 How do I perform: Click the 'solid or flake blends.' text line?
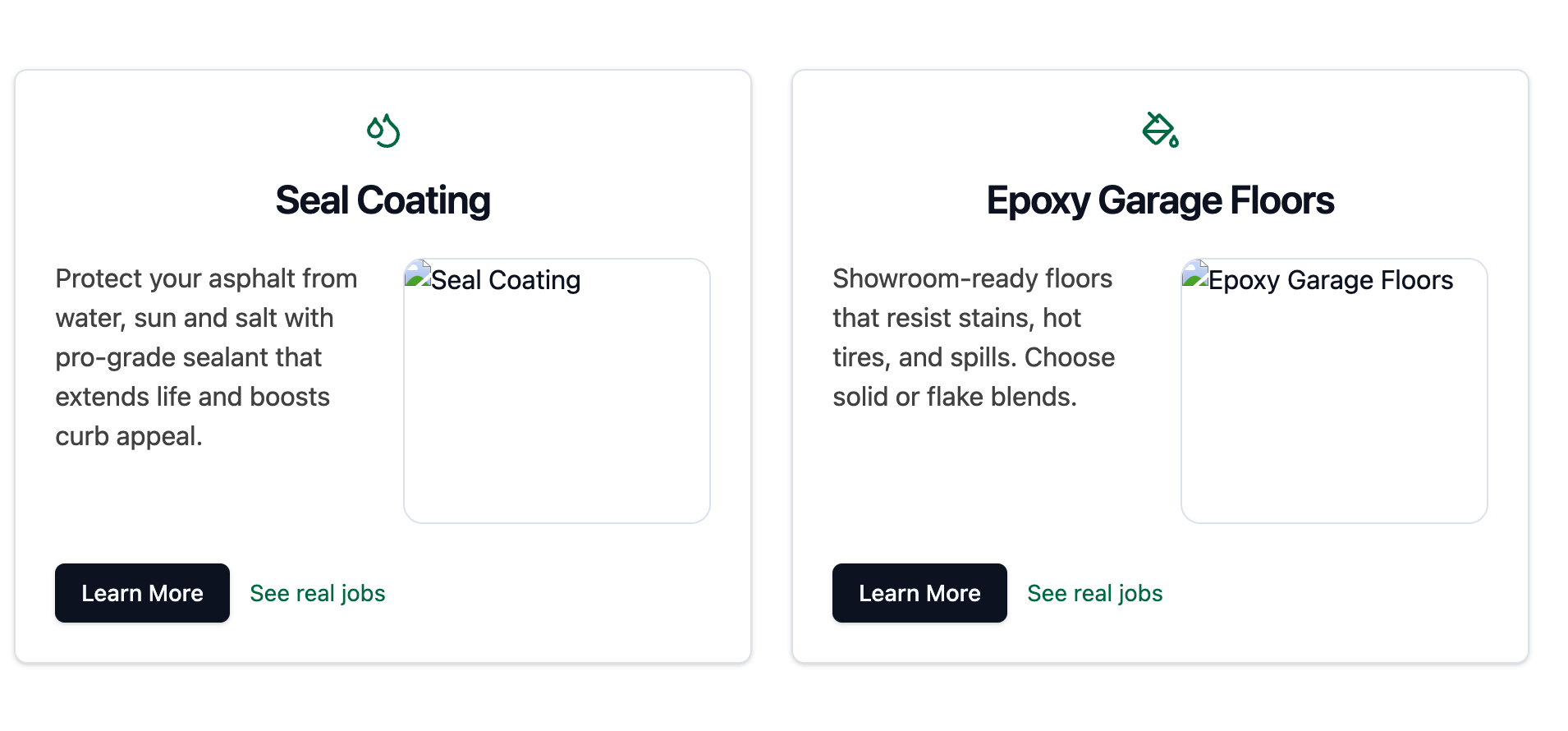pyautogui.click(x=954, y=397)
